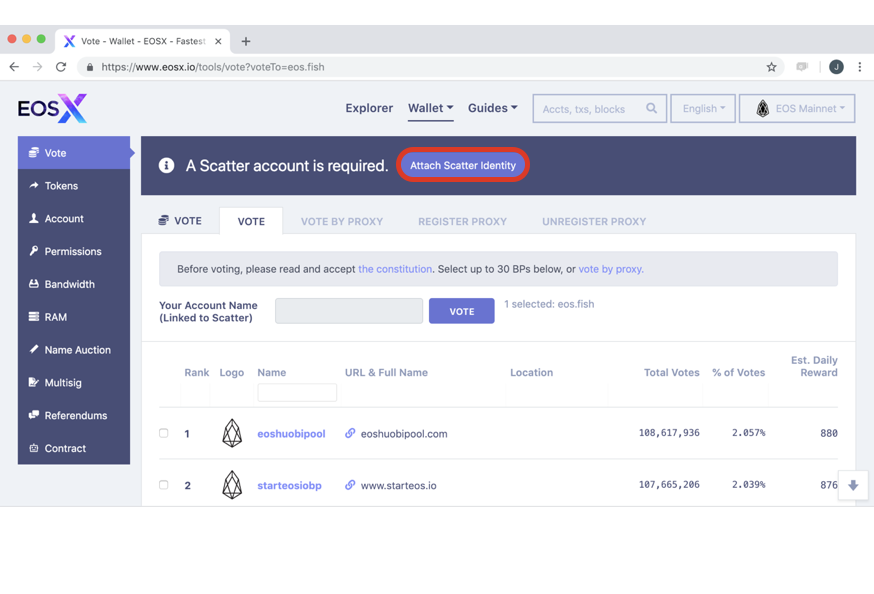Click the info circle icon in banner

pyautogui.click(x=166, y=165)
